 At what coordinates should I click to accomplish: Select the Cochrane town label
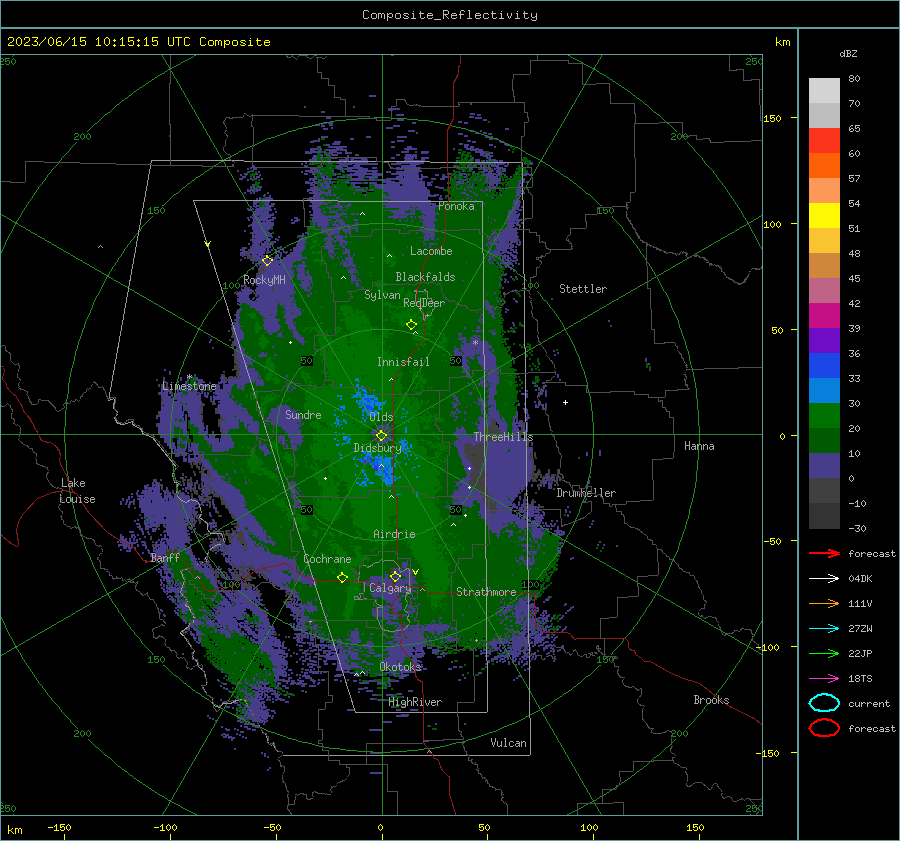point(327,559)
